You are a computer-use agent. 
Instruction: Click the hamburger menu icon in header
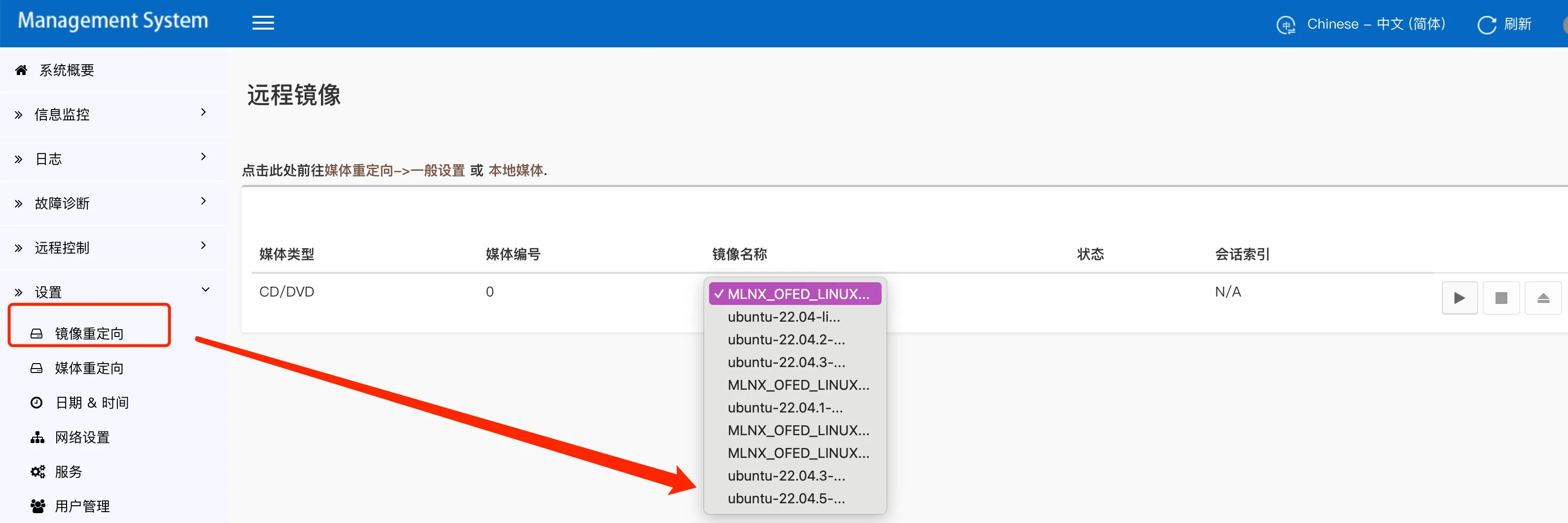coord(263,23)
